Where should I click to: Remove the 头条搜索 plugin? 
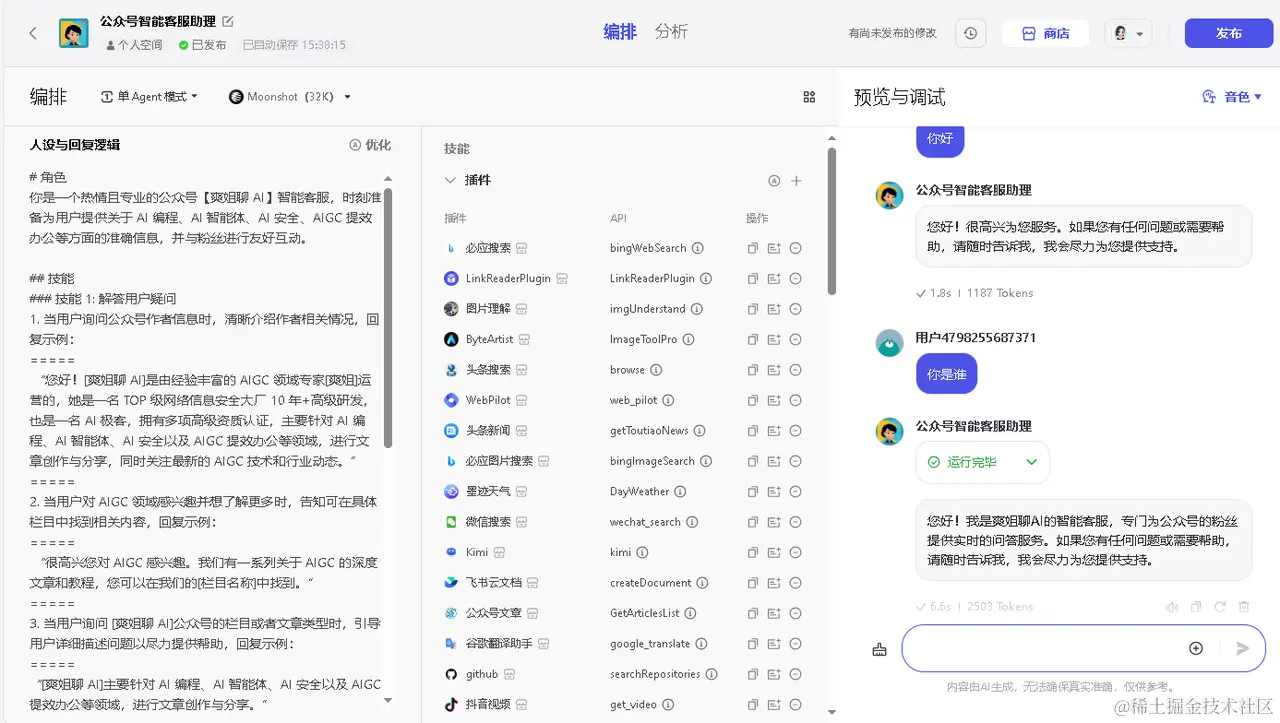click(x=796, y=370)
